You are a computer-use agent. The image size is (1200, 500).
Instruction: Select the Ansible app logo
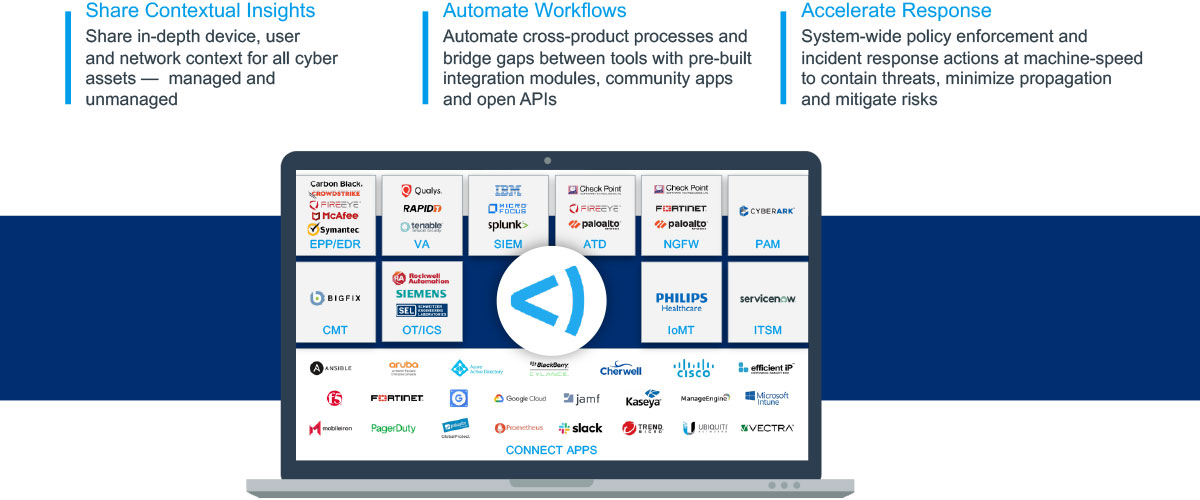click(x=330, y=368)
